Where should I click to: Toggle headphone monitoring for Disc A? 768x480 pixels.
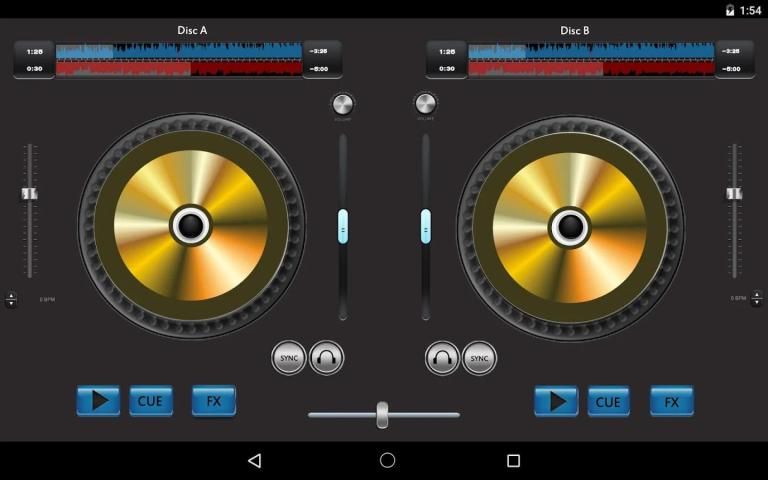point(326,358)
